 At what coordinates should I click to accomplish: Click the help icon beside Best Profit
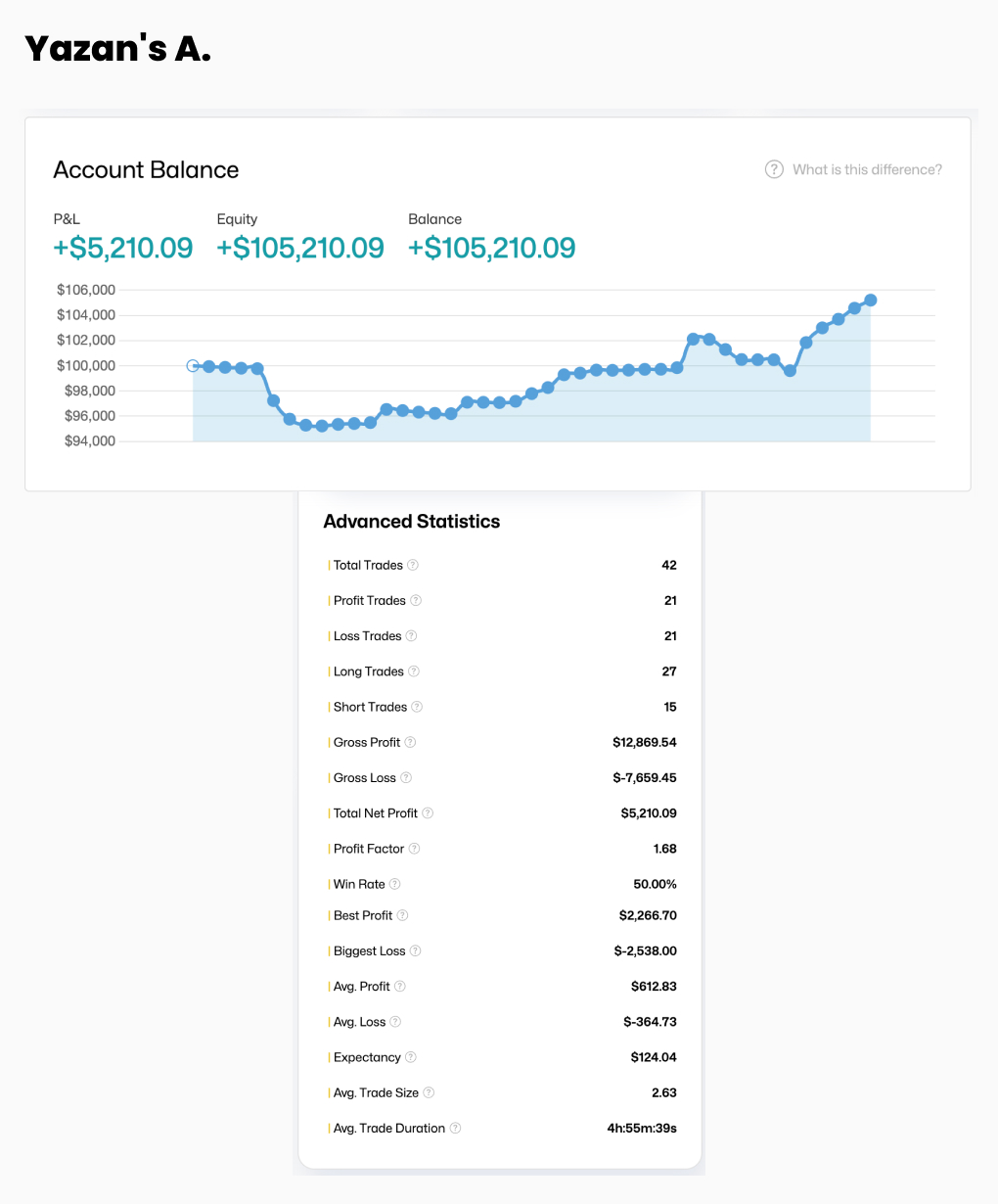402,915
